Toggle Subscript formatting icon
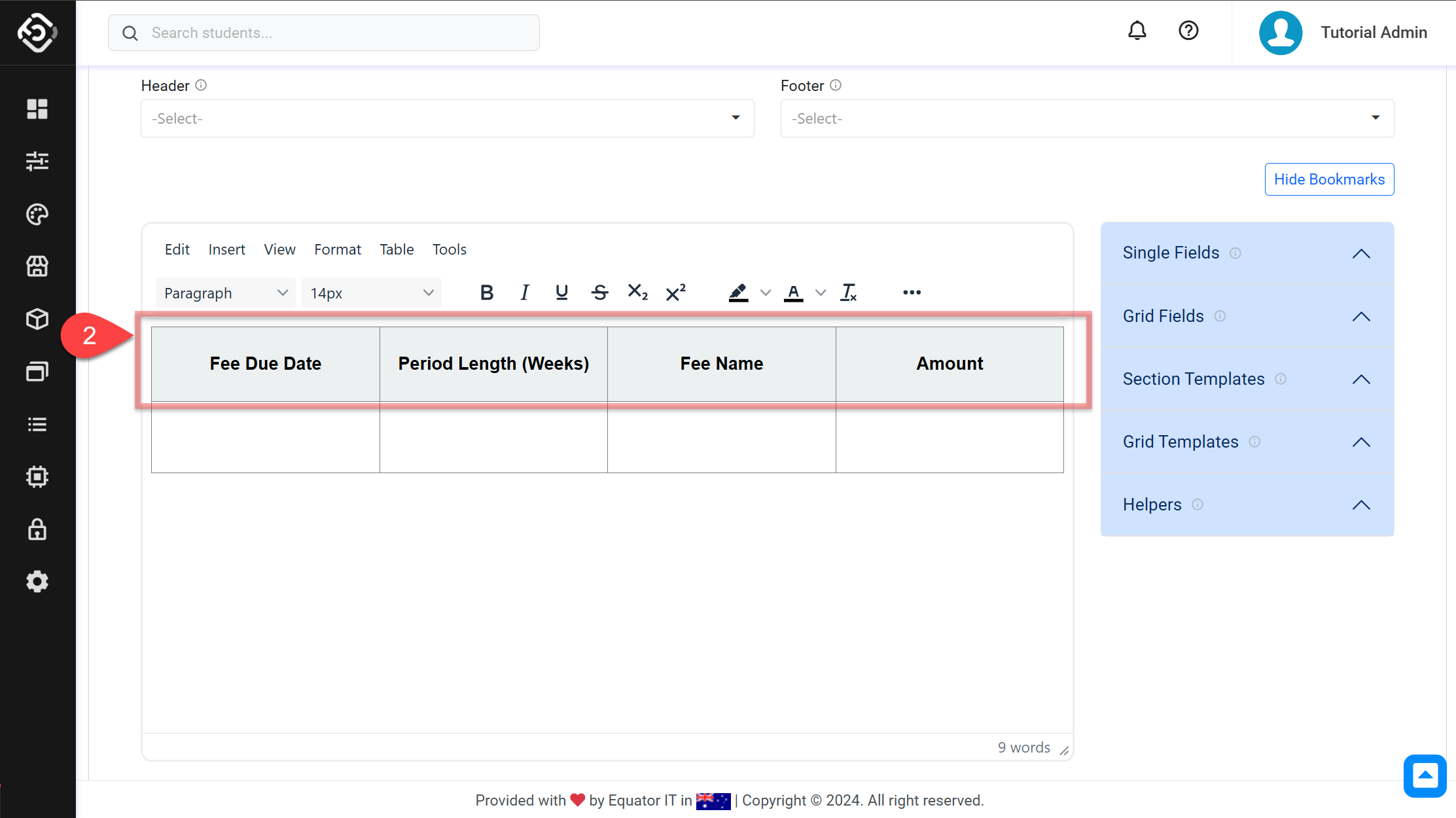 pyautogui.click(x=637, y=293)
